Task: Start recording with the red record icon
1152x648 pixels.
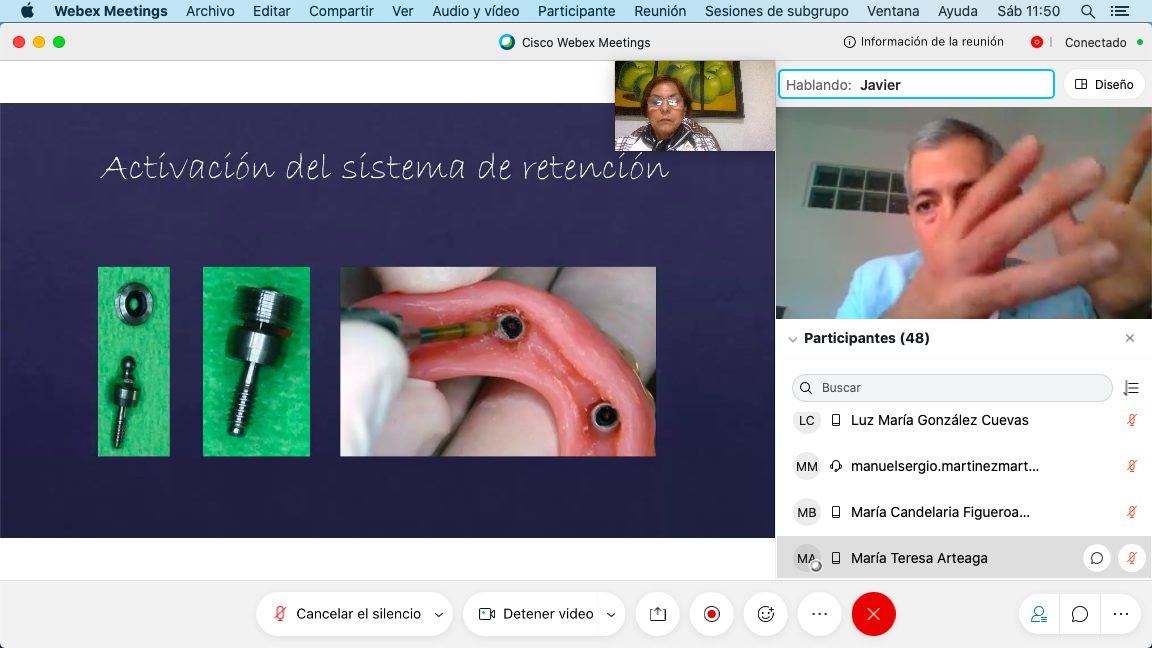Action: pyautogui.click(x=711, y=614)
